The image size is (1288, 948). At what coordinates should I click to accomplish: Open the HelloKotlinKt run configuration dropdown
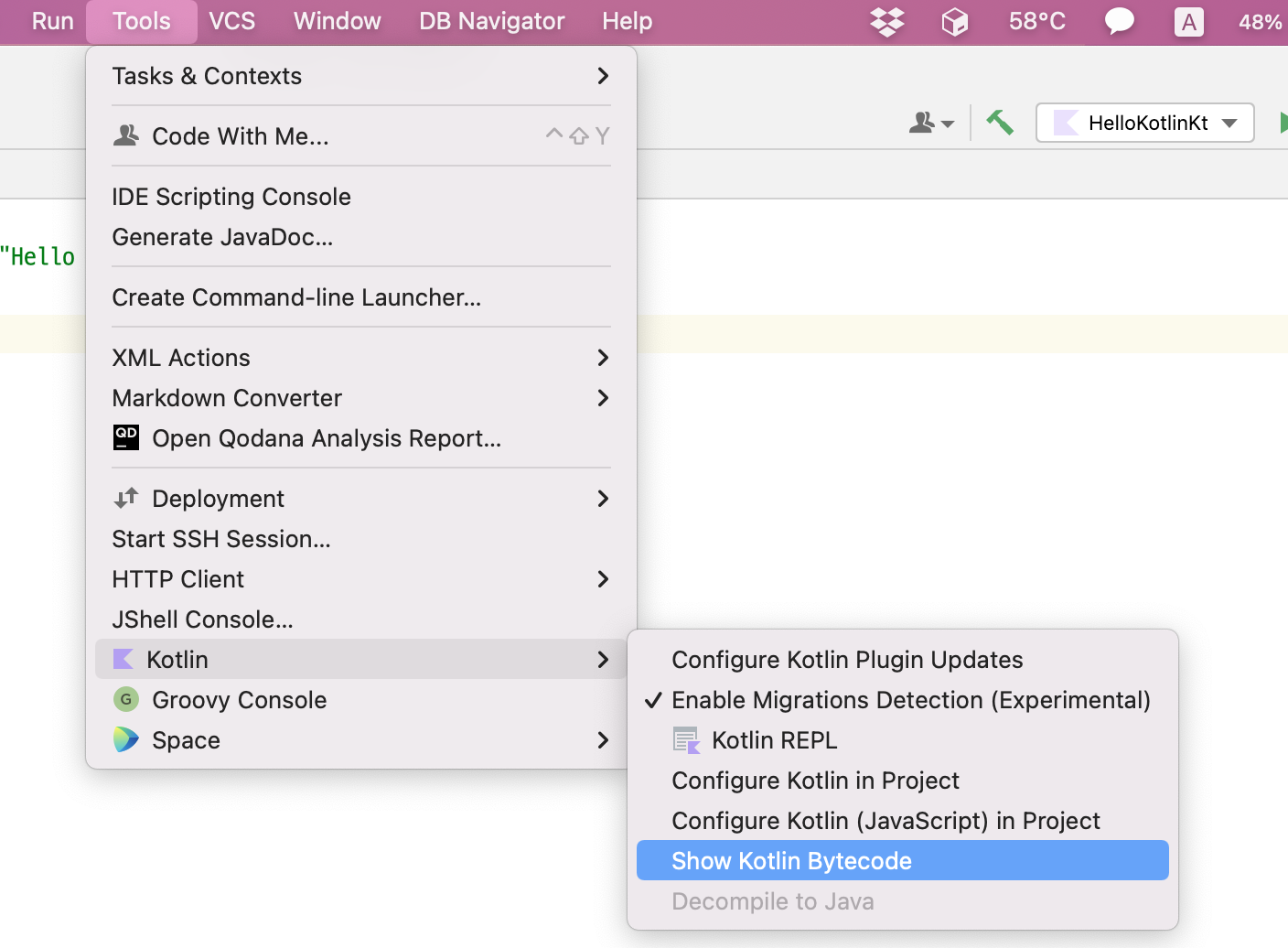click(x=1145, y=123)
